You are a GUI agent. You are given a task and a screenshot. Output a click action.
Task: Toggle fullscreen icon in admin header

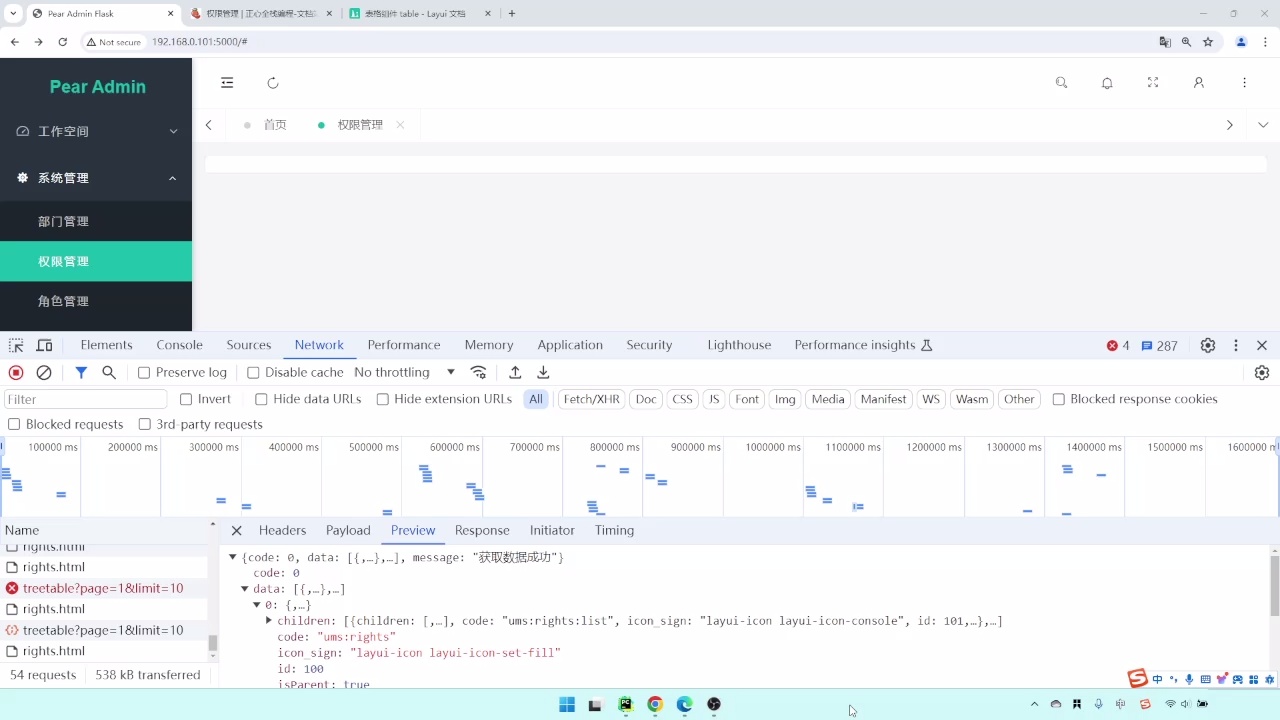(x=1153, y=83)
